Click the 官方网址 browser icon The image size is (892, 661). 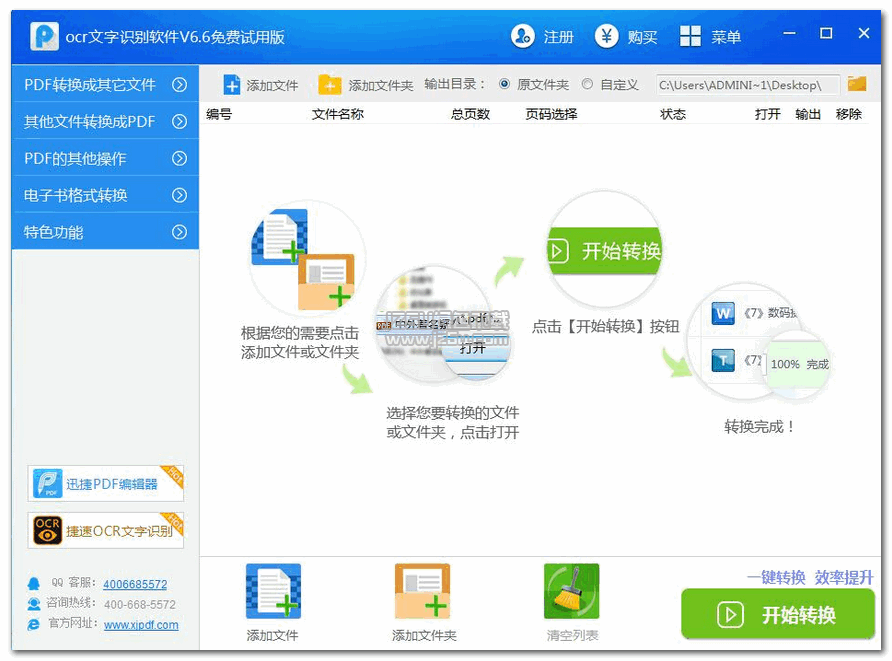[34, 624]
